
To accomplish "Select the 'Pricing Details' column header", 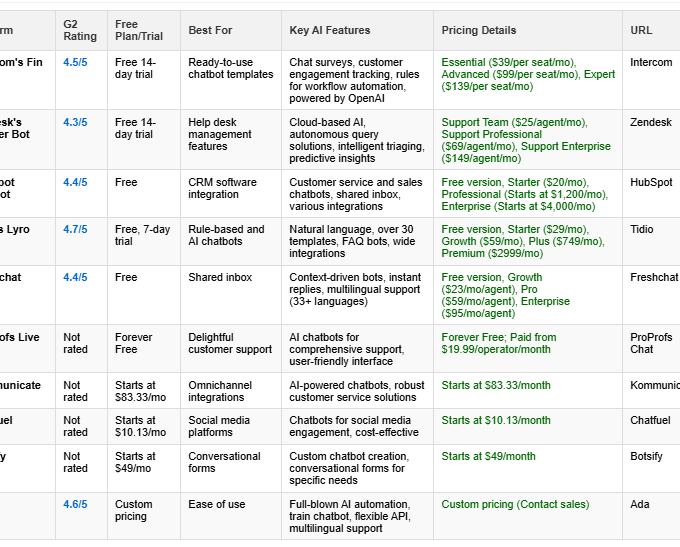I will [479, 31].
